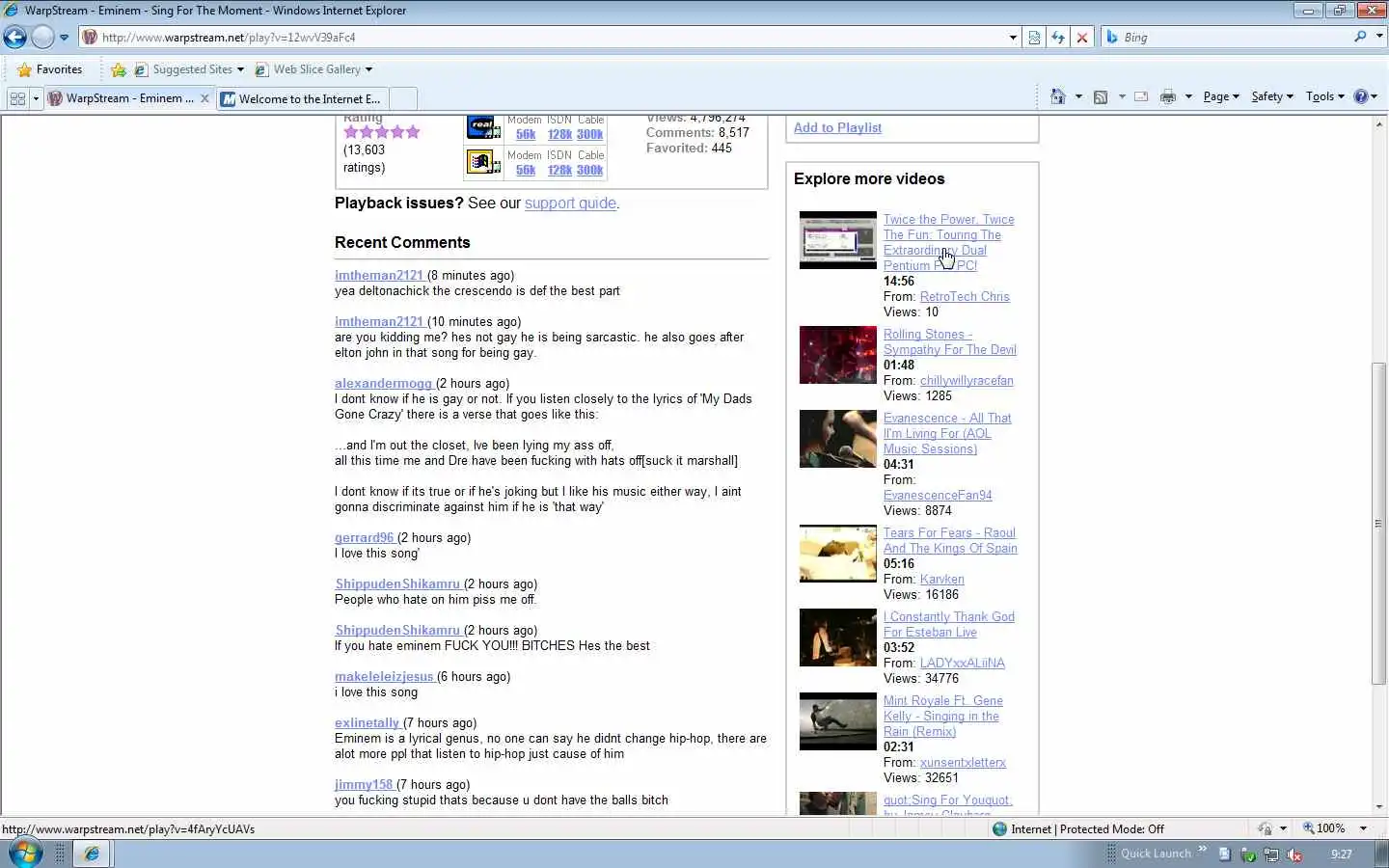1389x868 pixels.
Task: Open gerrard96 user profile link
Action: coord(365,537)
